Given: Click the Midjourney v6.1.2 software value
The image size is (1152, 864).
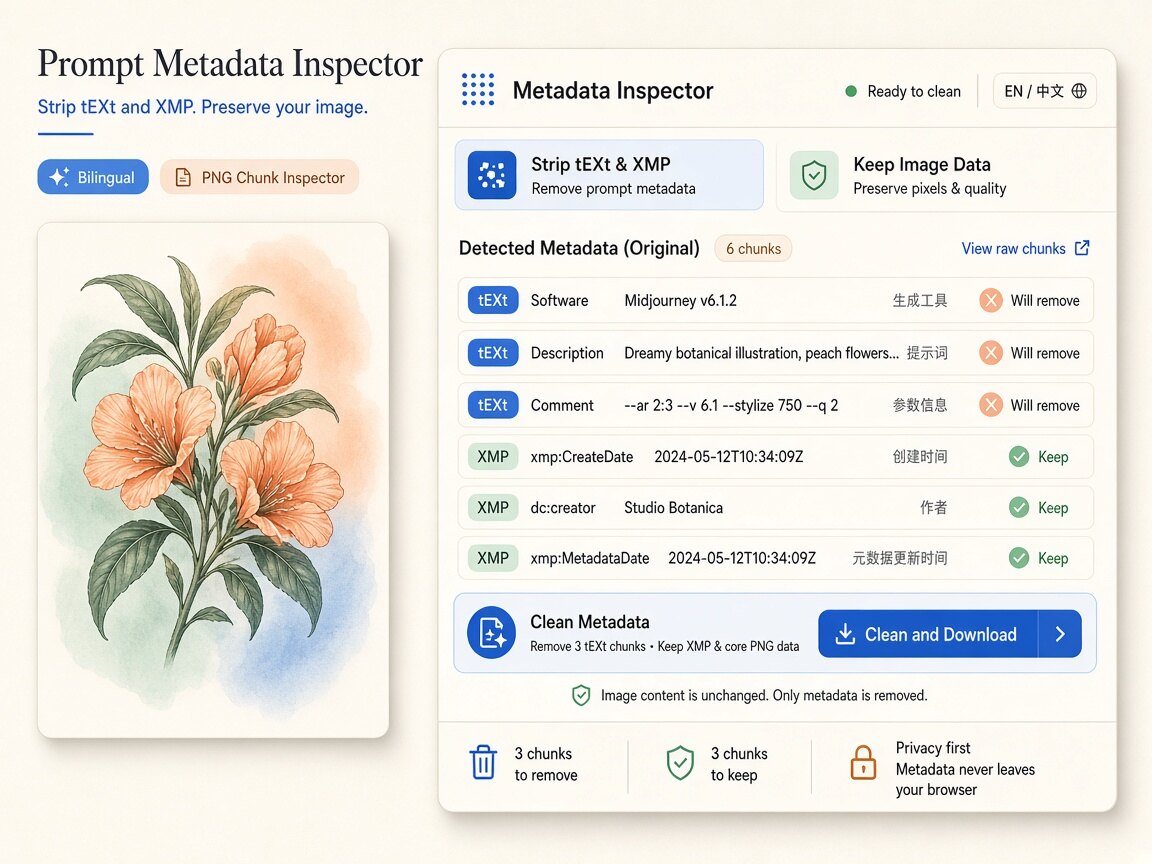Looking at the screenshot, I should pos(680,300).
